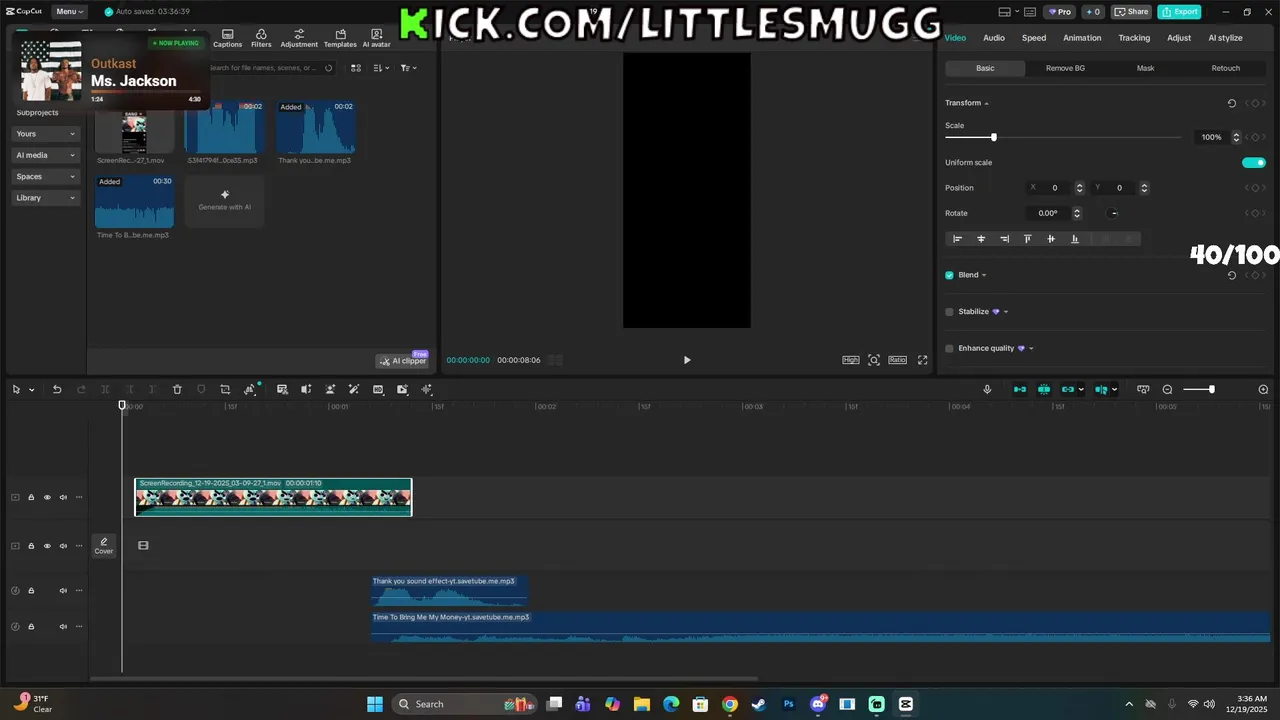The width and height of the screenshot is (1280, 720).
Task: Reset the Transform settings
Action: click(x=1232, y=103)
